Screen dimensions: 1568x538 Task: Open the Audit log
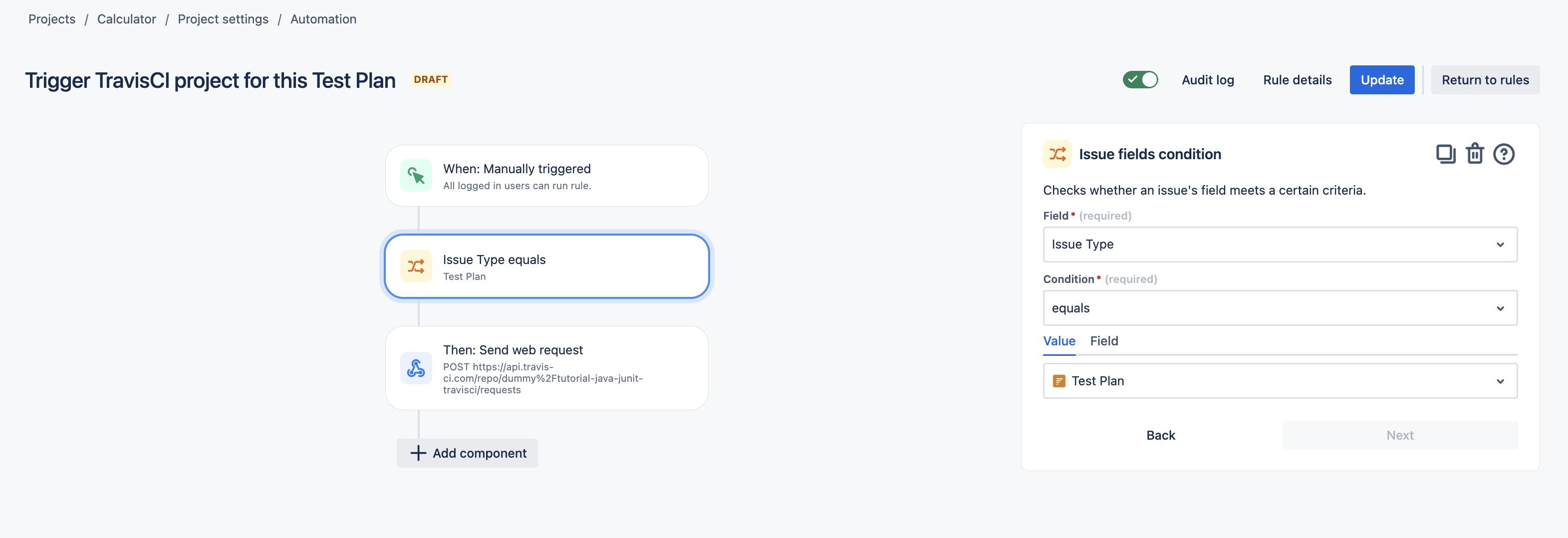pos(1208,80)
